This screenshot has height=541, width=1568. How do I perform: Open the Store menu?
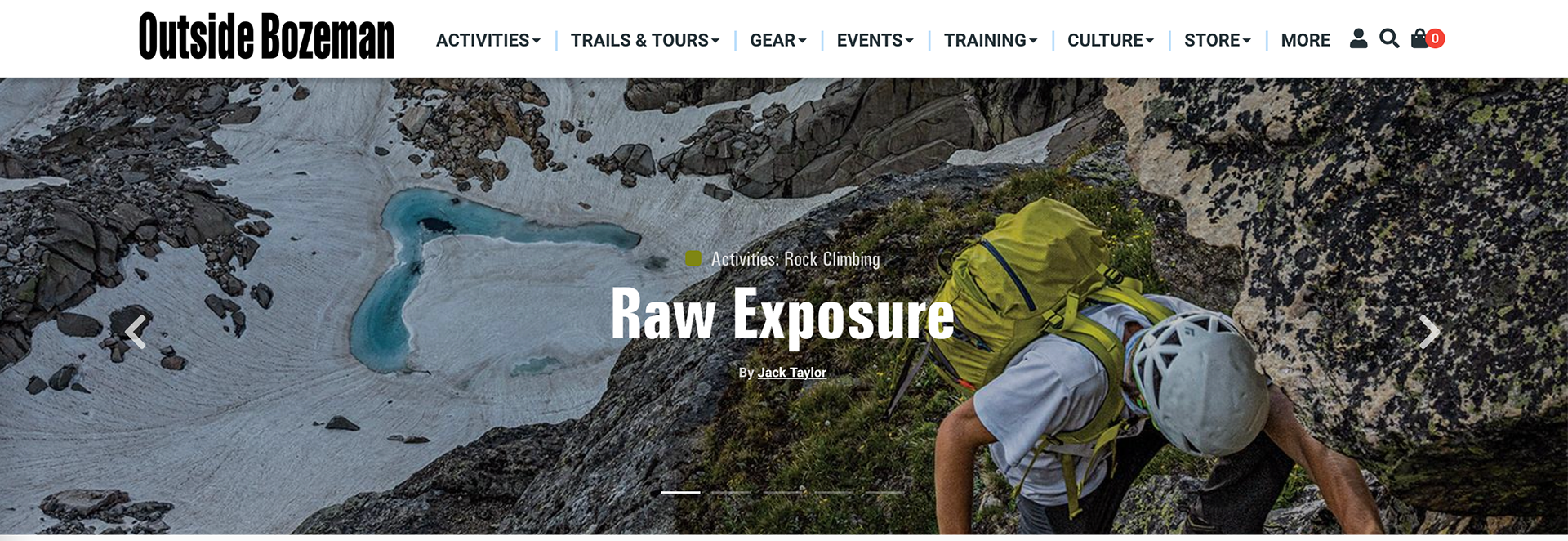[1218, 40]
